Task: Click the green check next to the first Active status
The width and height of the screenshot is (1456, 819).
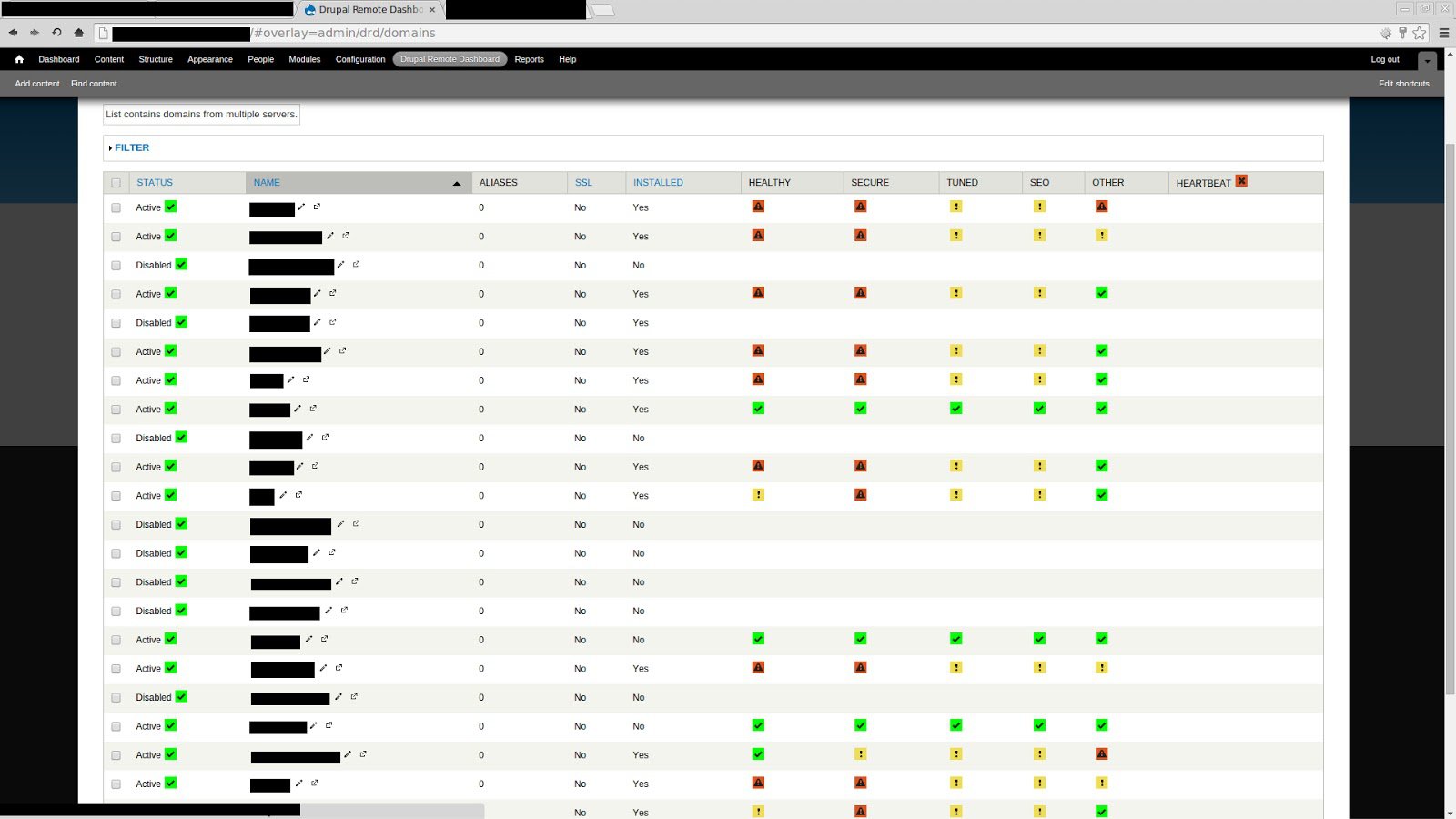Action: pyautogui.click(x=172, y=207)
